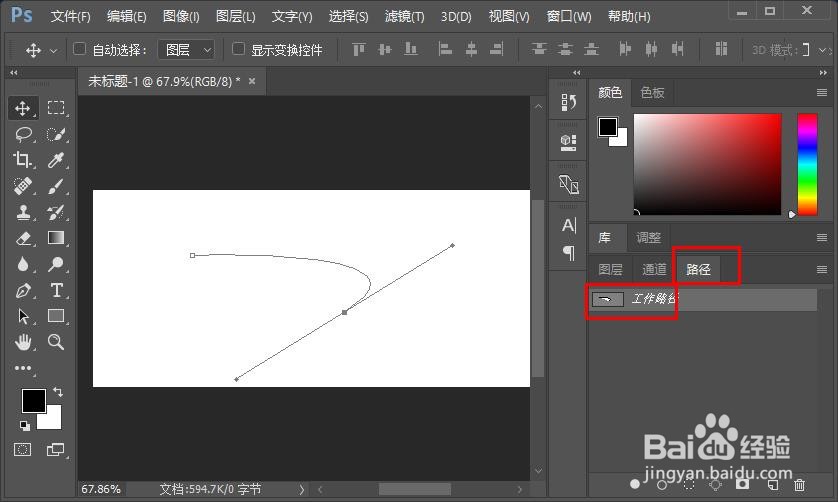
Task: Select the Brush tool
Action: coord(56,186)
